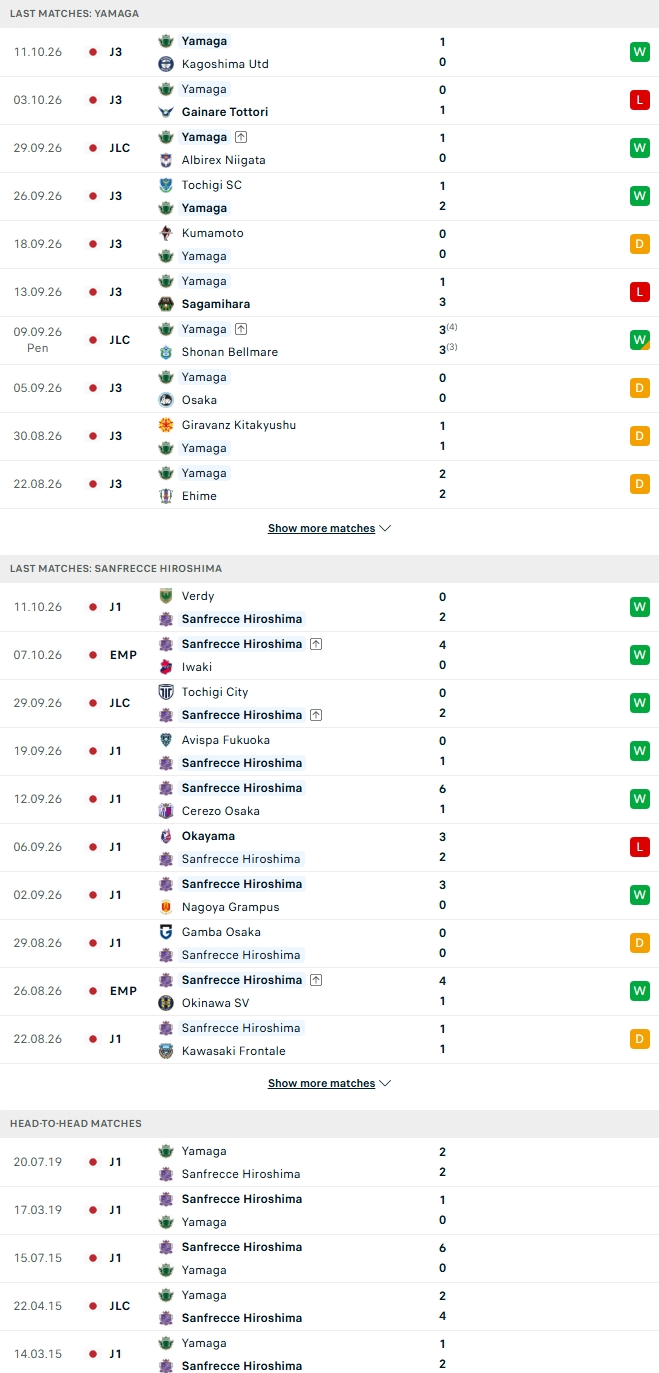Image resolution: width=659 pixels, height=1373 pixels.
Task: Open the Kawasaki Frontale team name
Action: pyautogui.click(x=234, y=1051)
